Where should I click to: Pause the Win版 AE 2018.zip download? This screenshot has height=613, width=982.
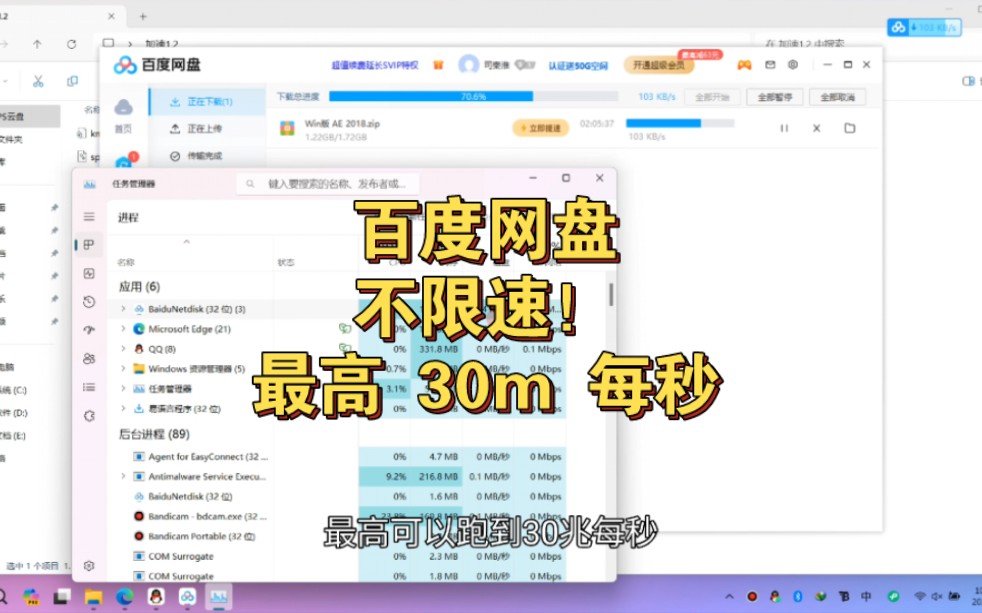[x=784, y=128]
